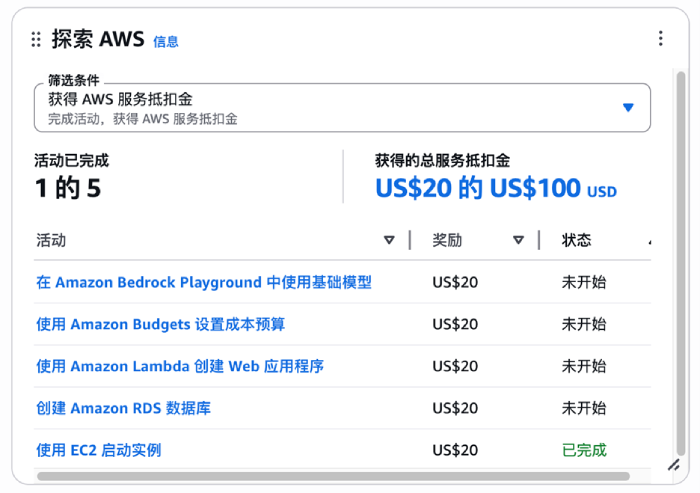
Task: Click the drag handle beside 探索 AWS
Action: tap(36, 39)
